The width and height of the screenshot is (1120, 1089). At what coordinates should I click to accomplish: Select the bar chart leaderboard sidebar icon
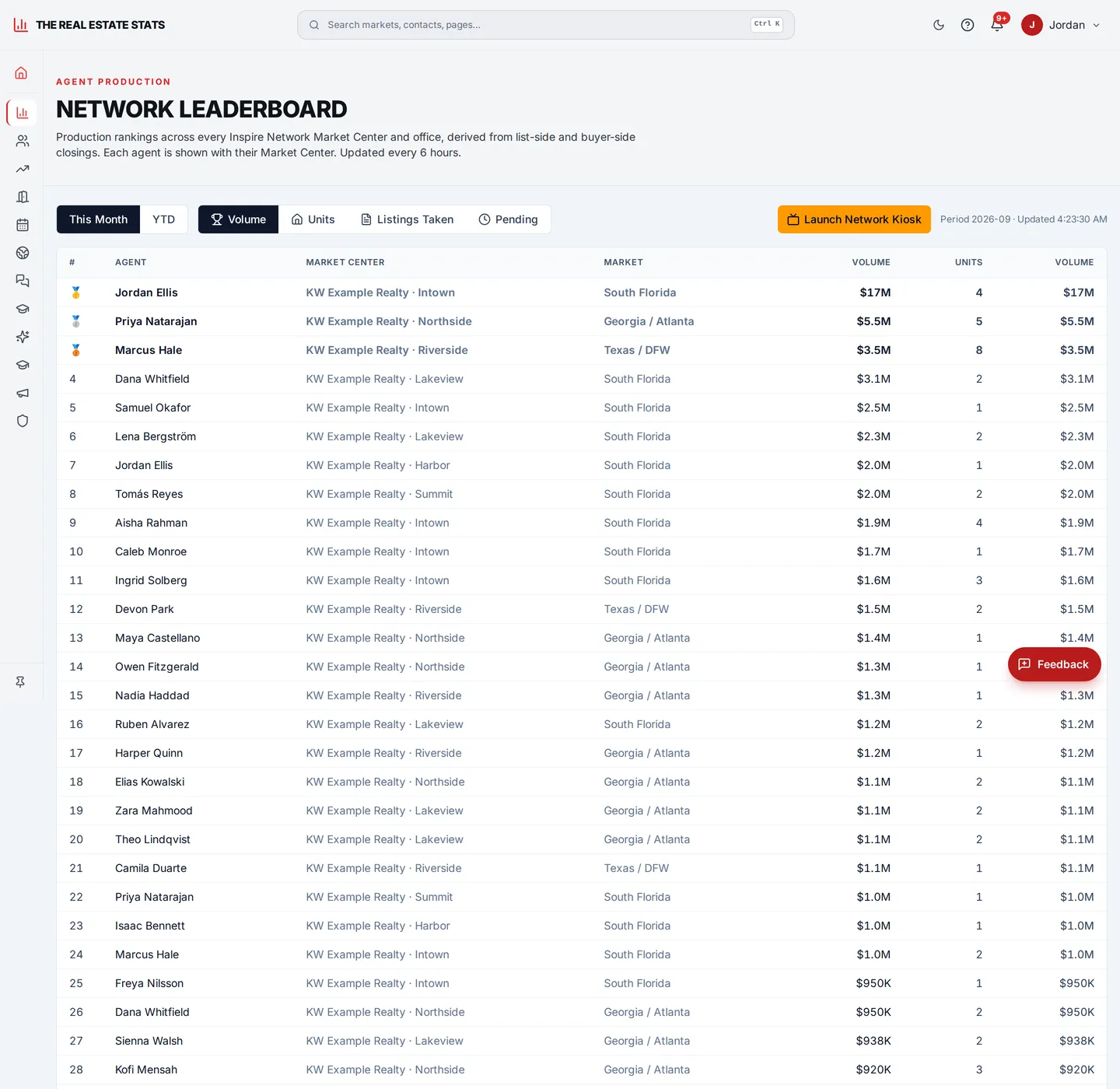(x=22, y=113)
